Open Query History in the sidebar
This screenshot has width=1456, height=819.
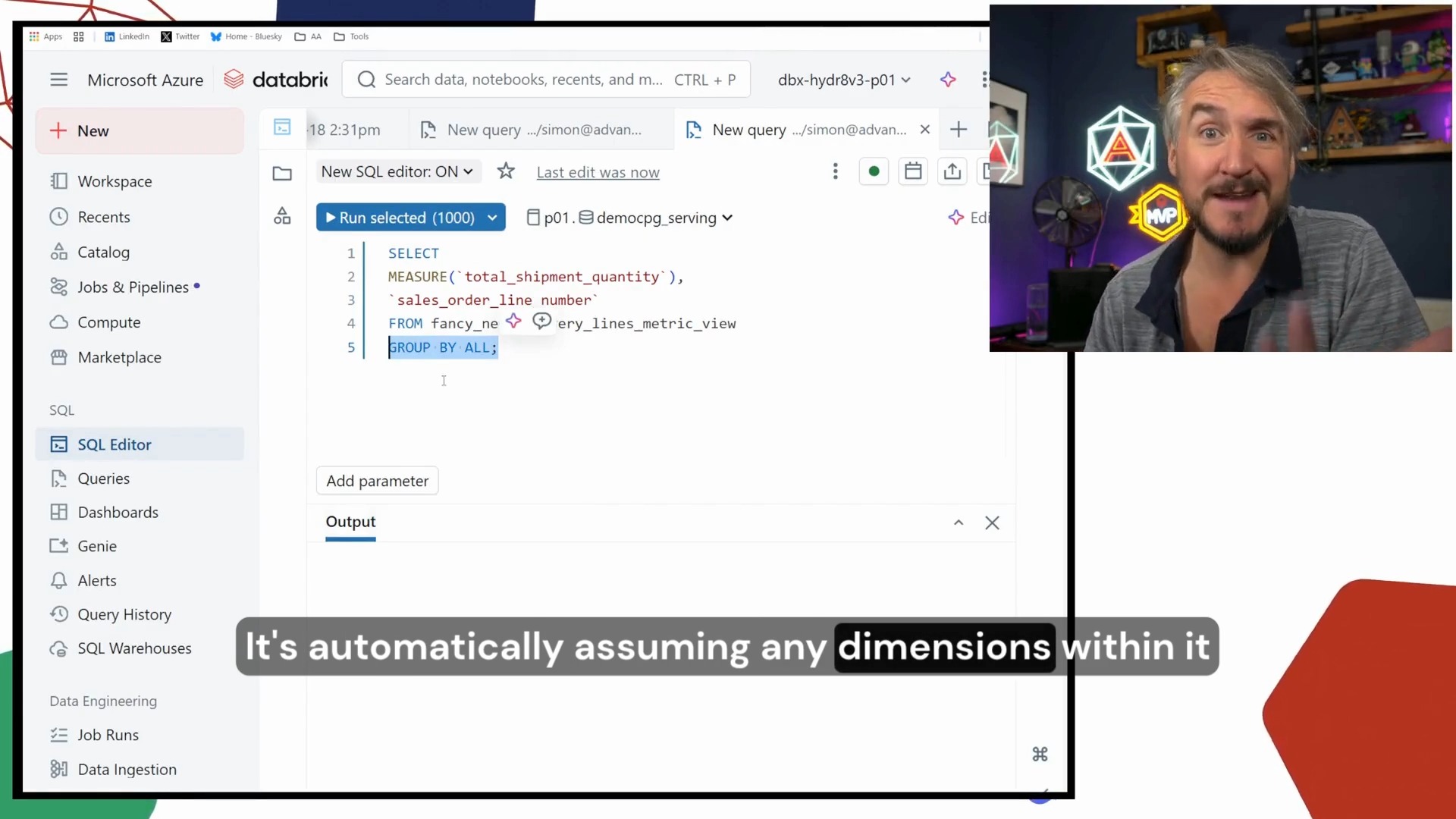point(140,614)
